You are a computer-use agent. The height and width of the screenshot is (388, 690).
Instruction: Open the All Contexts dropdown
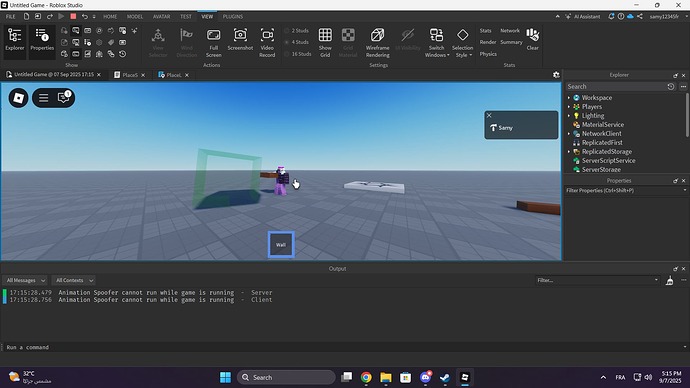[74, 280]
